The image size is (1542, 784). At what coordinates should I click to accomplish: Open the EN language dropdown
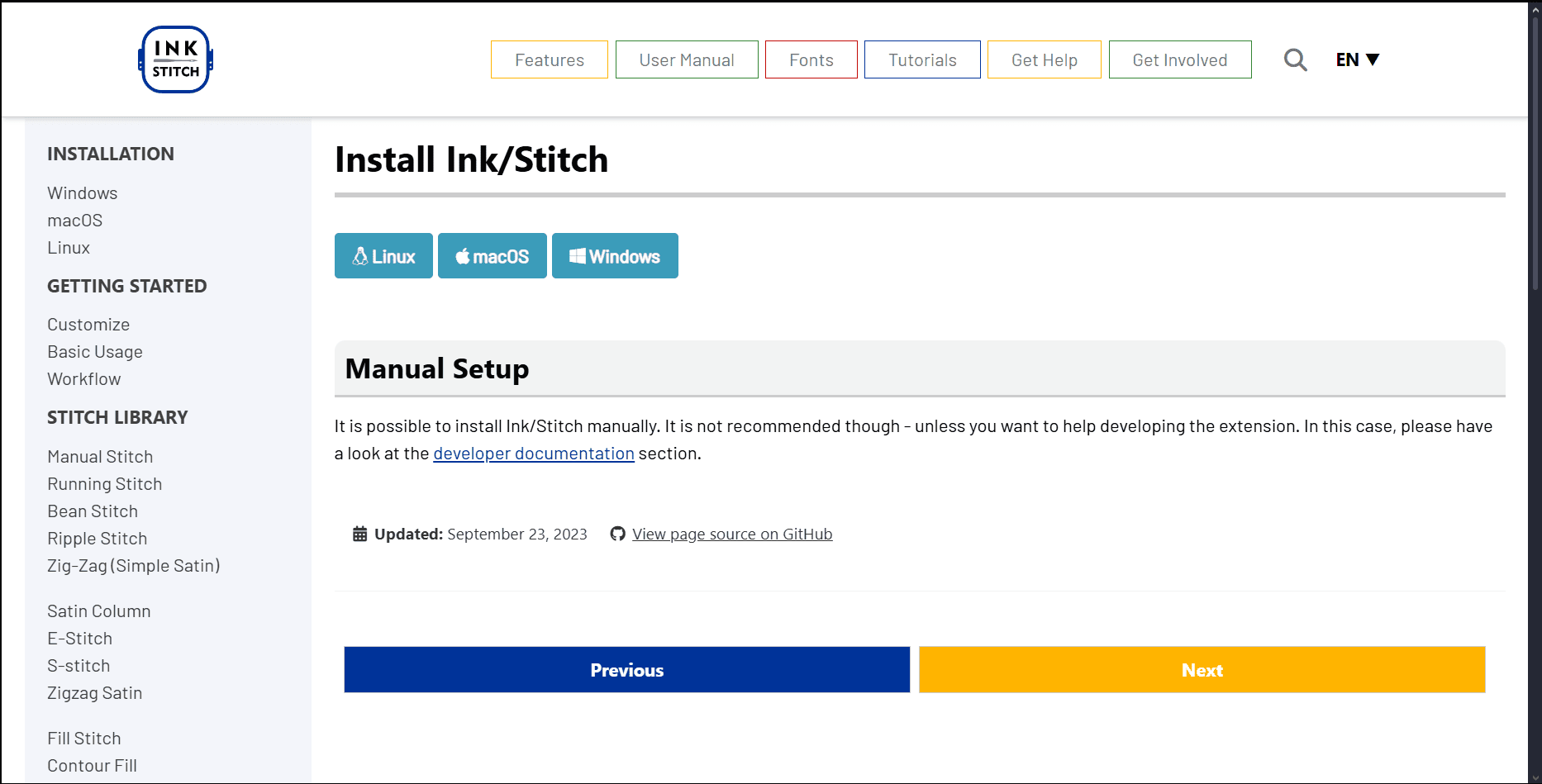click(1357, 59)
